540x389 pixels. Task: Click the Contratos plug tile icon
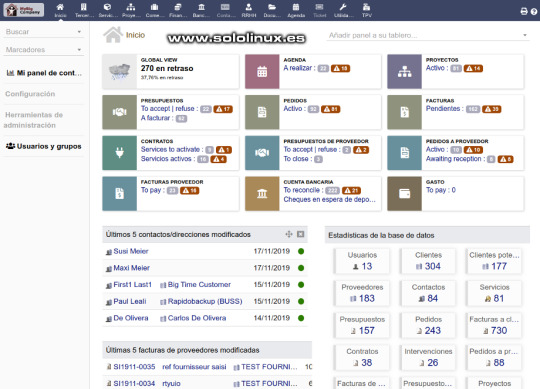120,153
